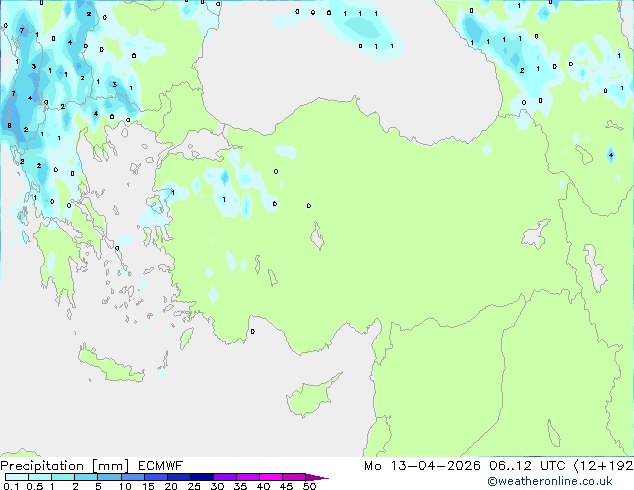
Task: Select the 2 mm legend color swatch
Action: [x=86, y=477]
